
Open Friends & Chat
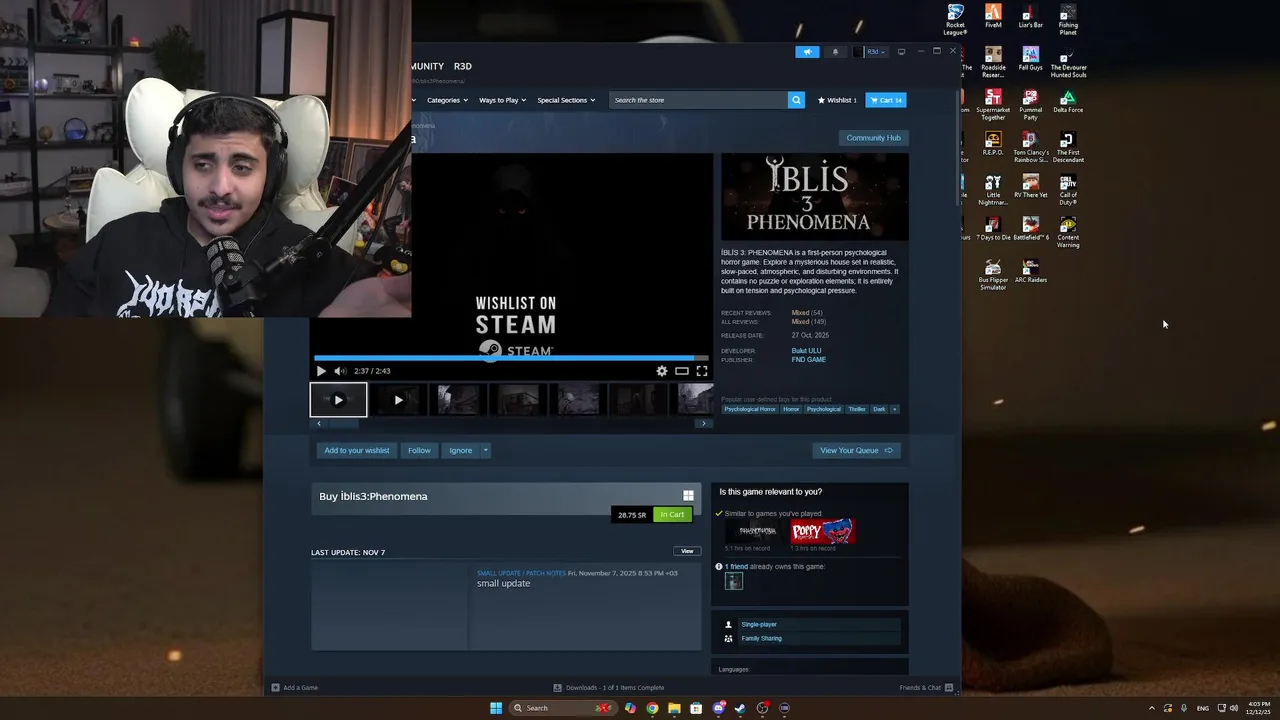(x=926, y=688)
